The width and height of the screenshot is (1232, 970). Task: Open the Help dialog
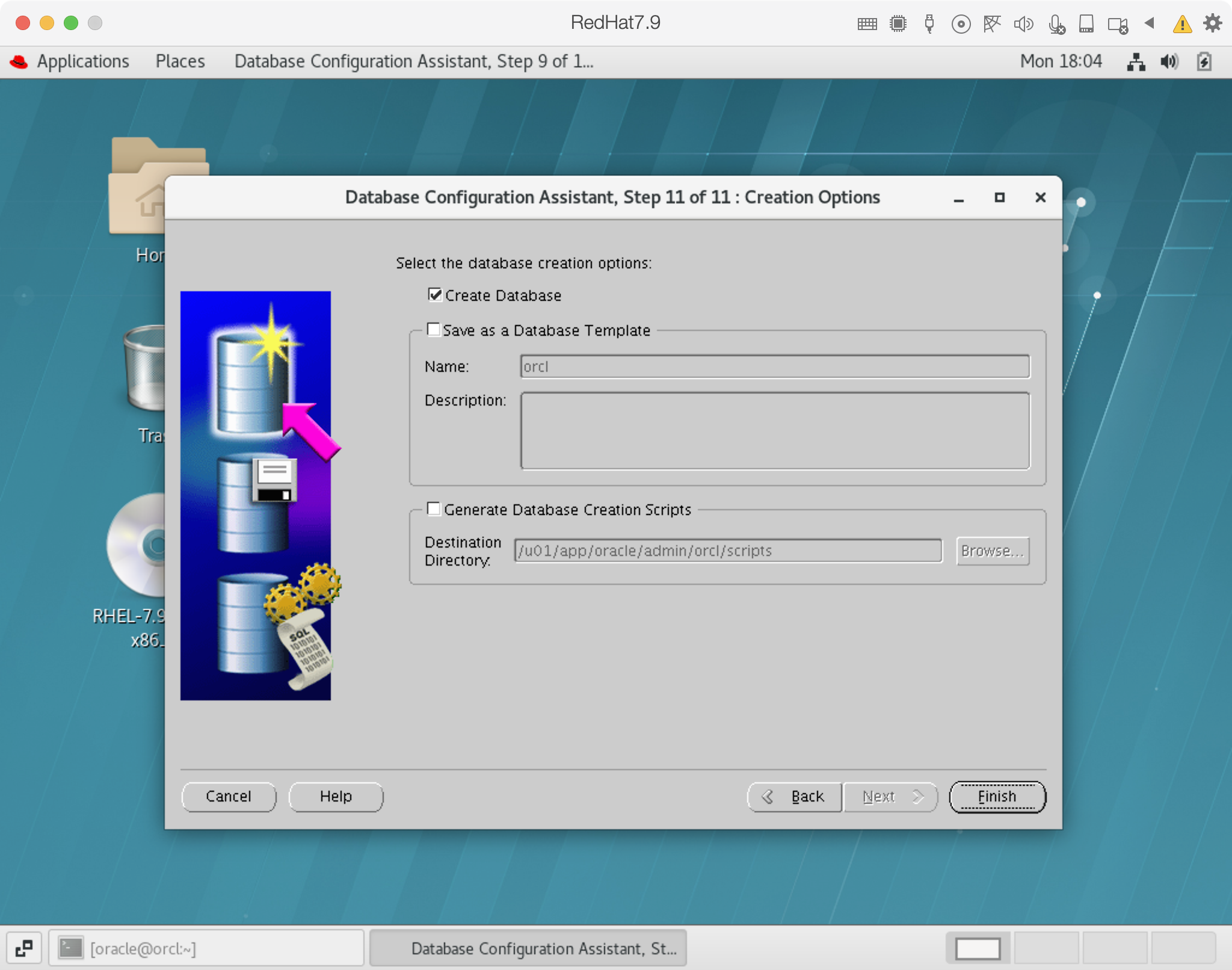click(x=336, y=796)
